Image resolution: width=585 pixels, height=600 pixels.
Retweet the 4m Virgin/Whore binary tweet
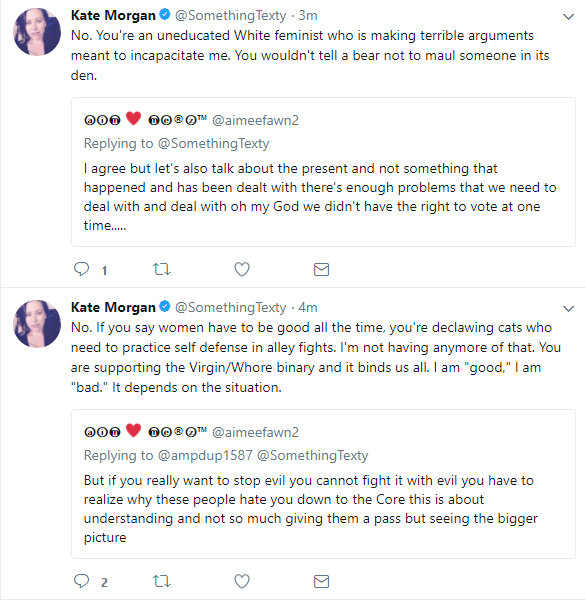coord(161,581)
